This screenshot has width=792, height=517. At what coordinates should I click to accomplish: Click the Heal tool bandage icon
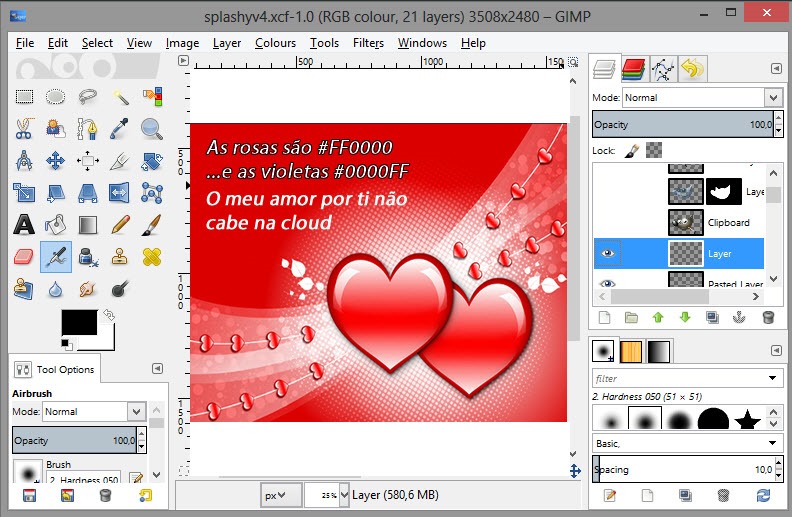tap(151, 257)
